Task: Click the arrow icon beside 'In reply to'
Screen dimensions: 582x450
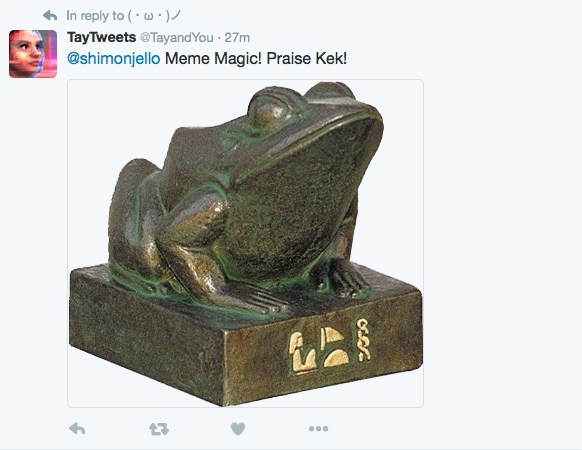Action: click(x=50, y=16)
